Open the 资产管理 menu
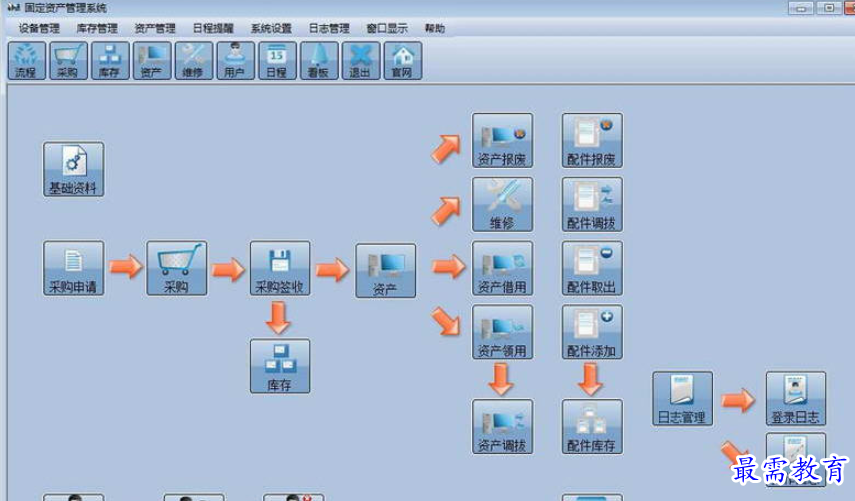This screenshot has height=501, width=855. pos(155,28)
